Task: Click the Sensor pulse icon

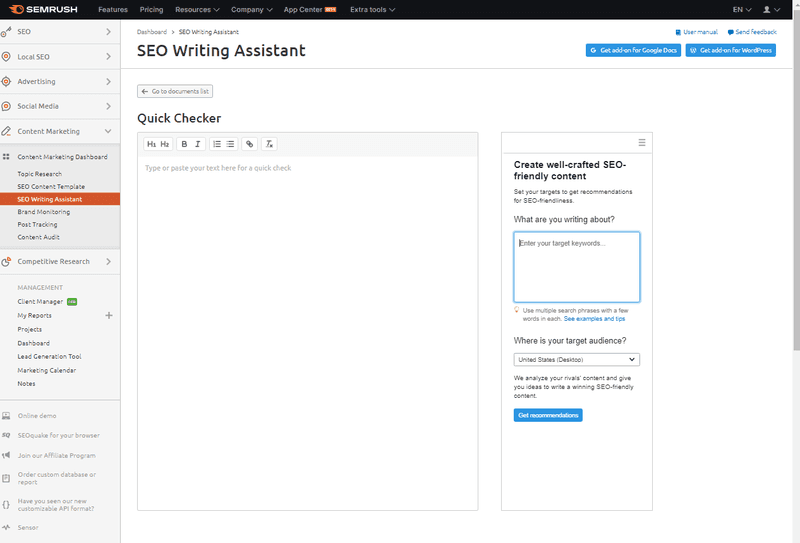Action: click(6, 527)
